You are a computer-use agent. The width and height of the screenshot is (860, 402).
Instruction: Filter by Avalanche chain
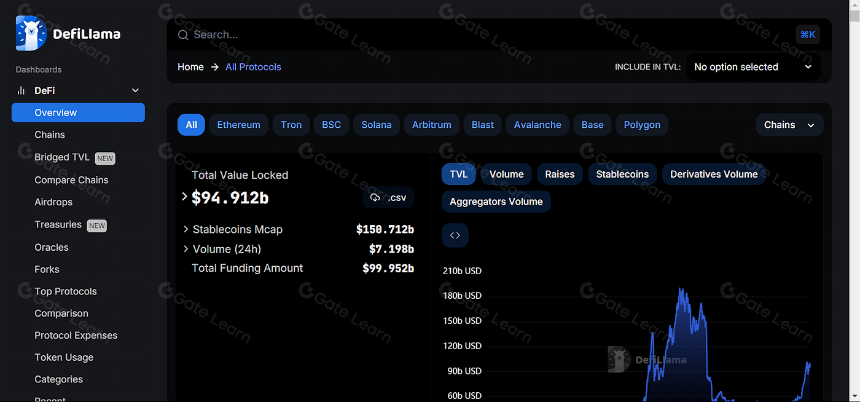click(x=538, y=125)
